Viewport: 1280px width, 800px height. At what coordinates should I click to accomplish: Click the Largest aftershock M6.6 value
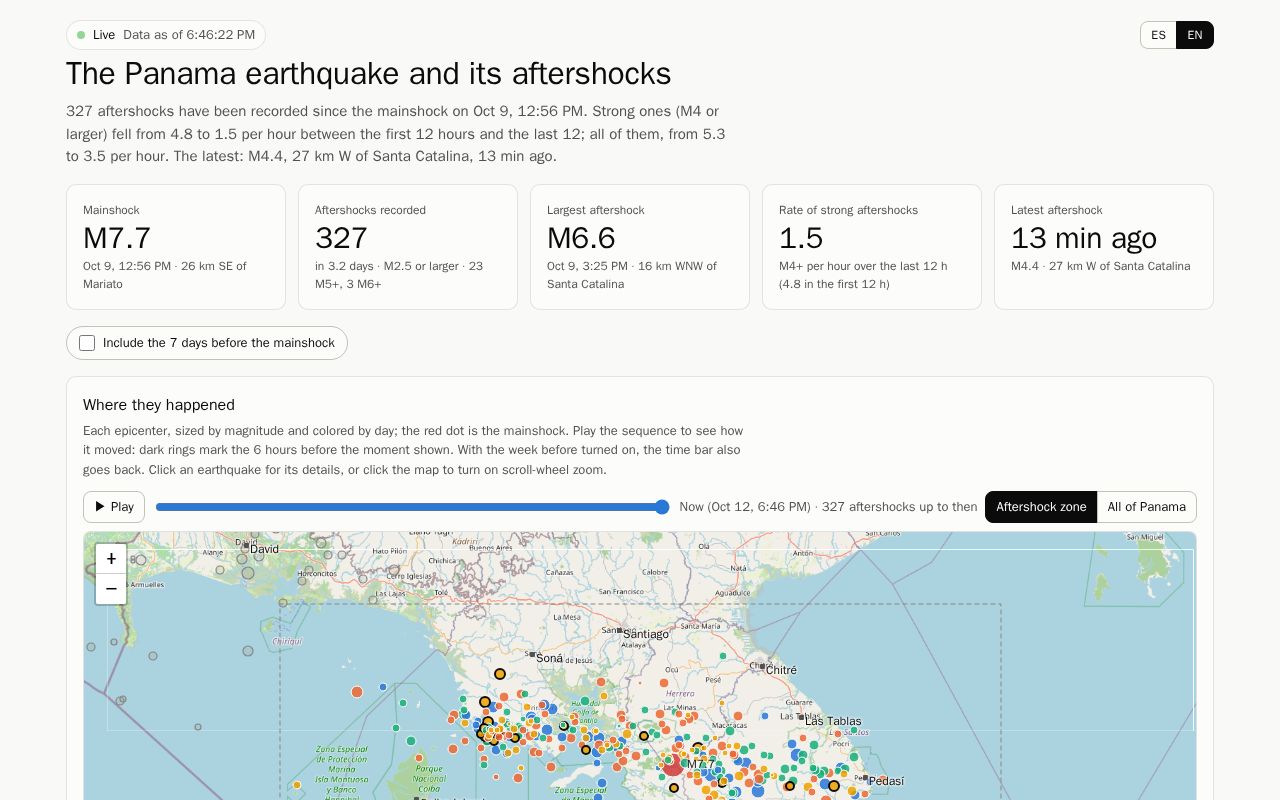(x=581, y=238)
